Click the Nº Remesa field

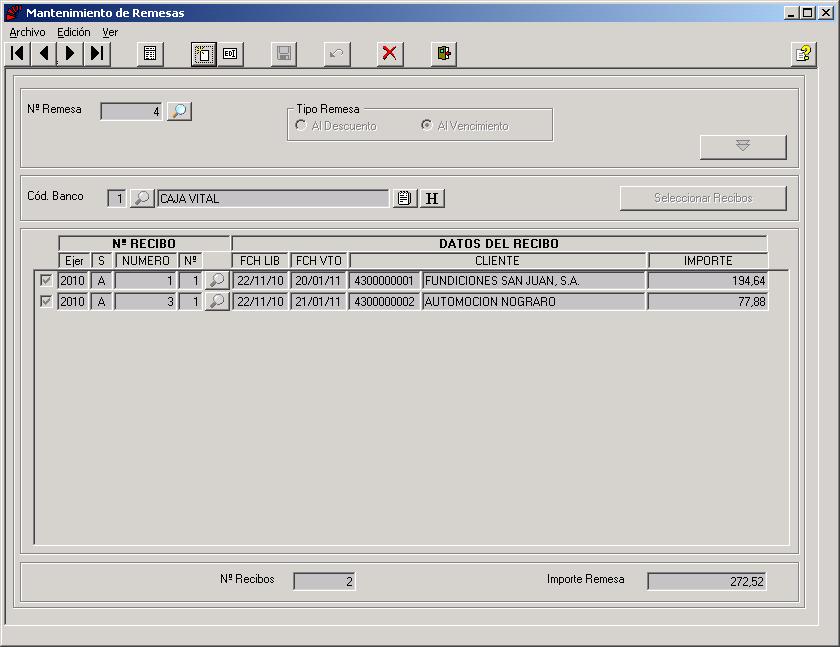tap(131, 111)
